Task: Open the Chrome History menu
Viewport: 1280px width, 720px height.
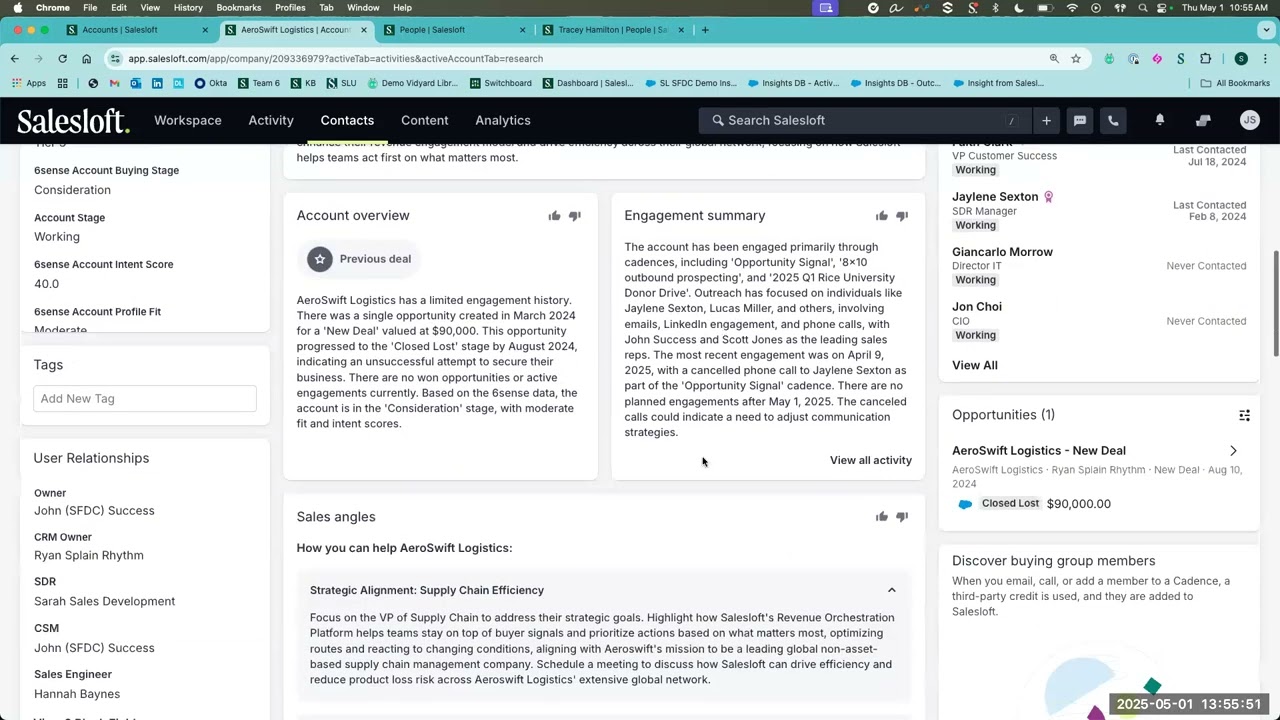Action: pyautogui.click(x=188, y=8)
